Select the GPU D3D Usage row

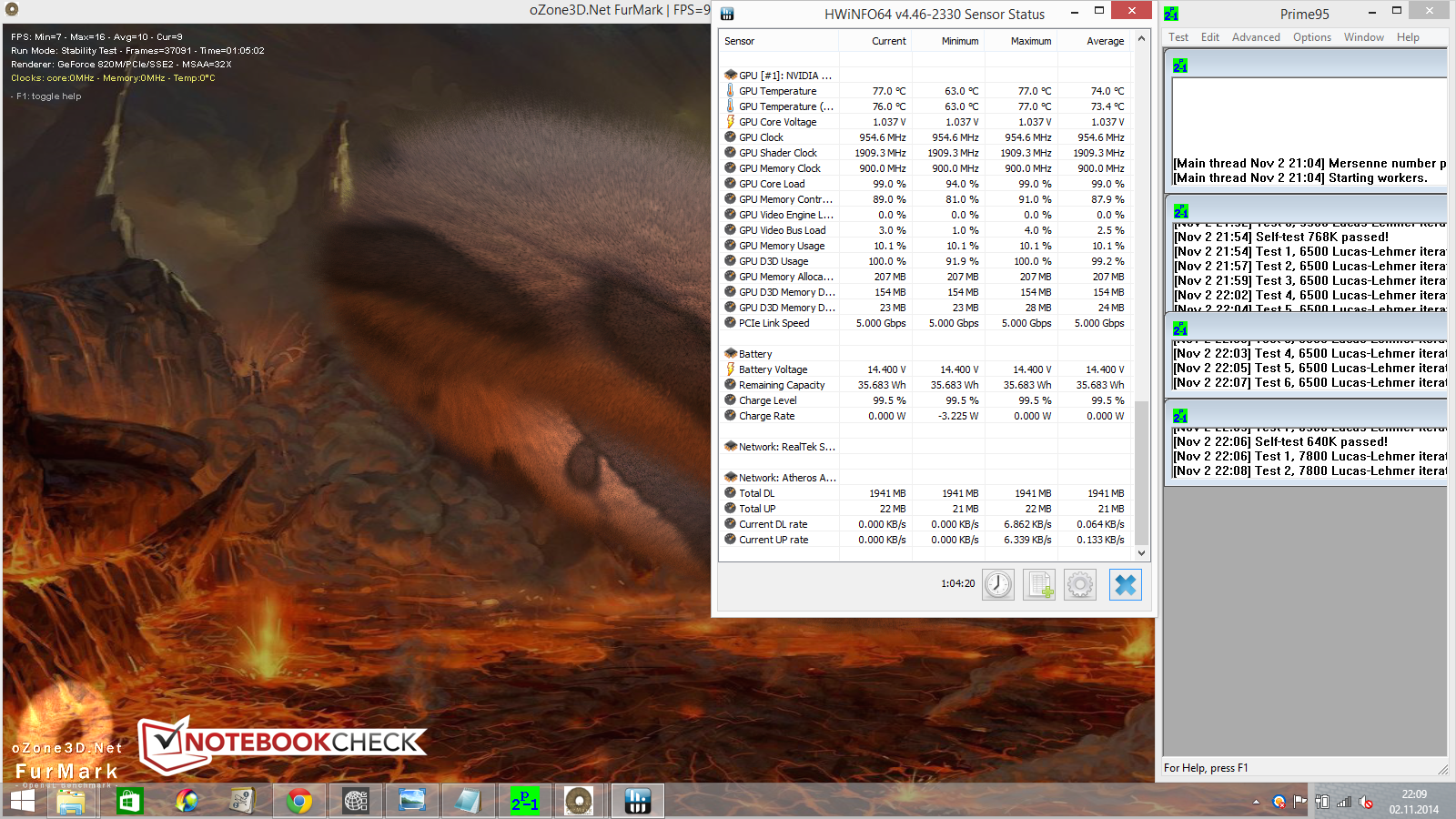coord(926,261)
